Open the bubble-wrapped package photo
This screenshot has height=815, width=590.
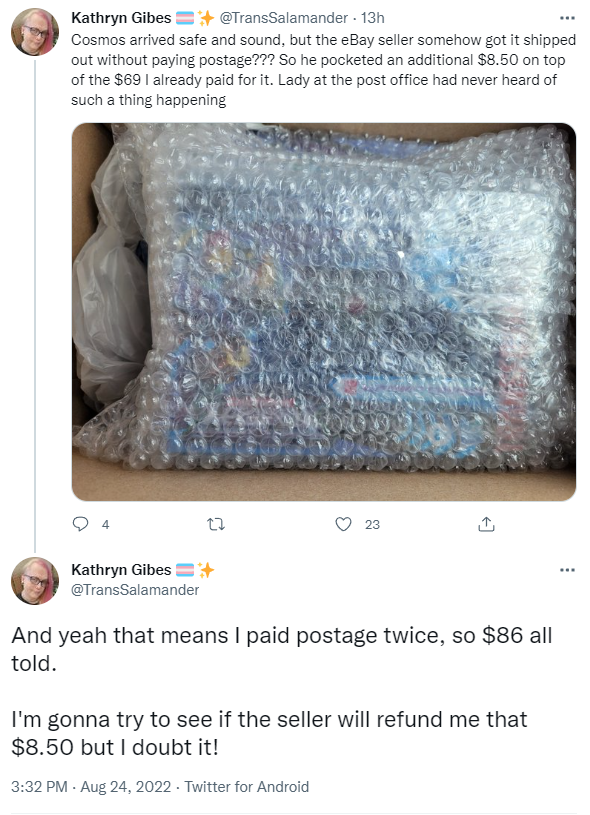323,312
